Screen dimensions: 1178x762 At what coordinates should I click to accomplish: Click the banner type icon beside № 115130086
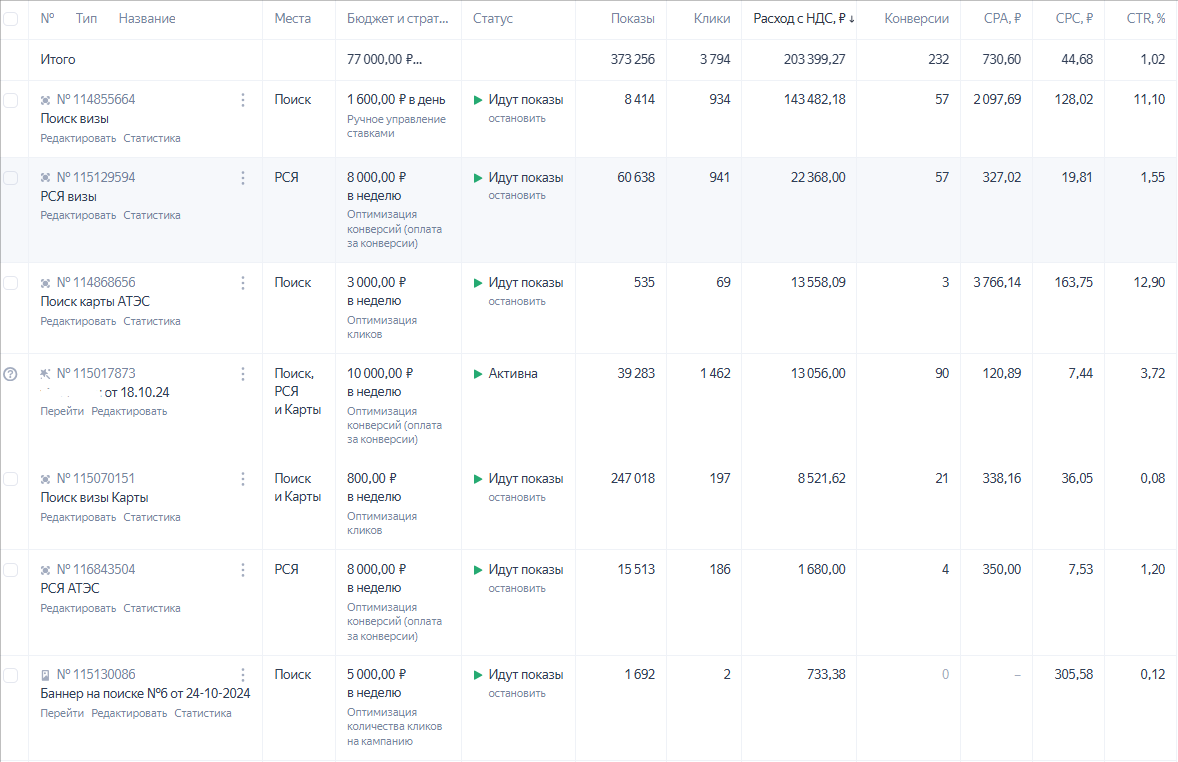click(46, 676)
